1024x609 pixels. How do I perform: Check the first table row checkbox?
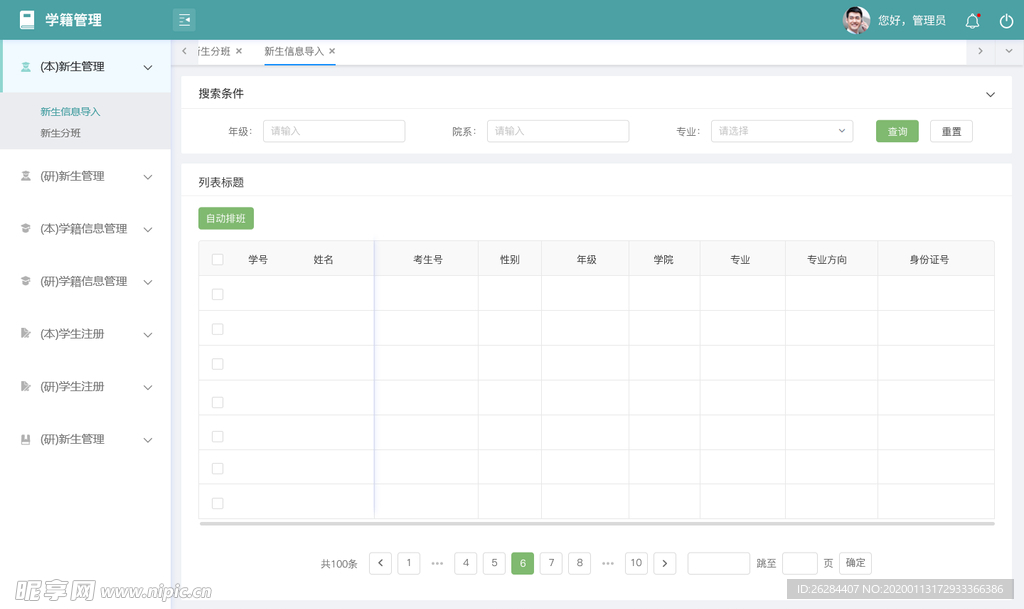coord(218,294)
